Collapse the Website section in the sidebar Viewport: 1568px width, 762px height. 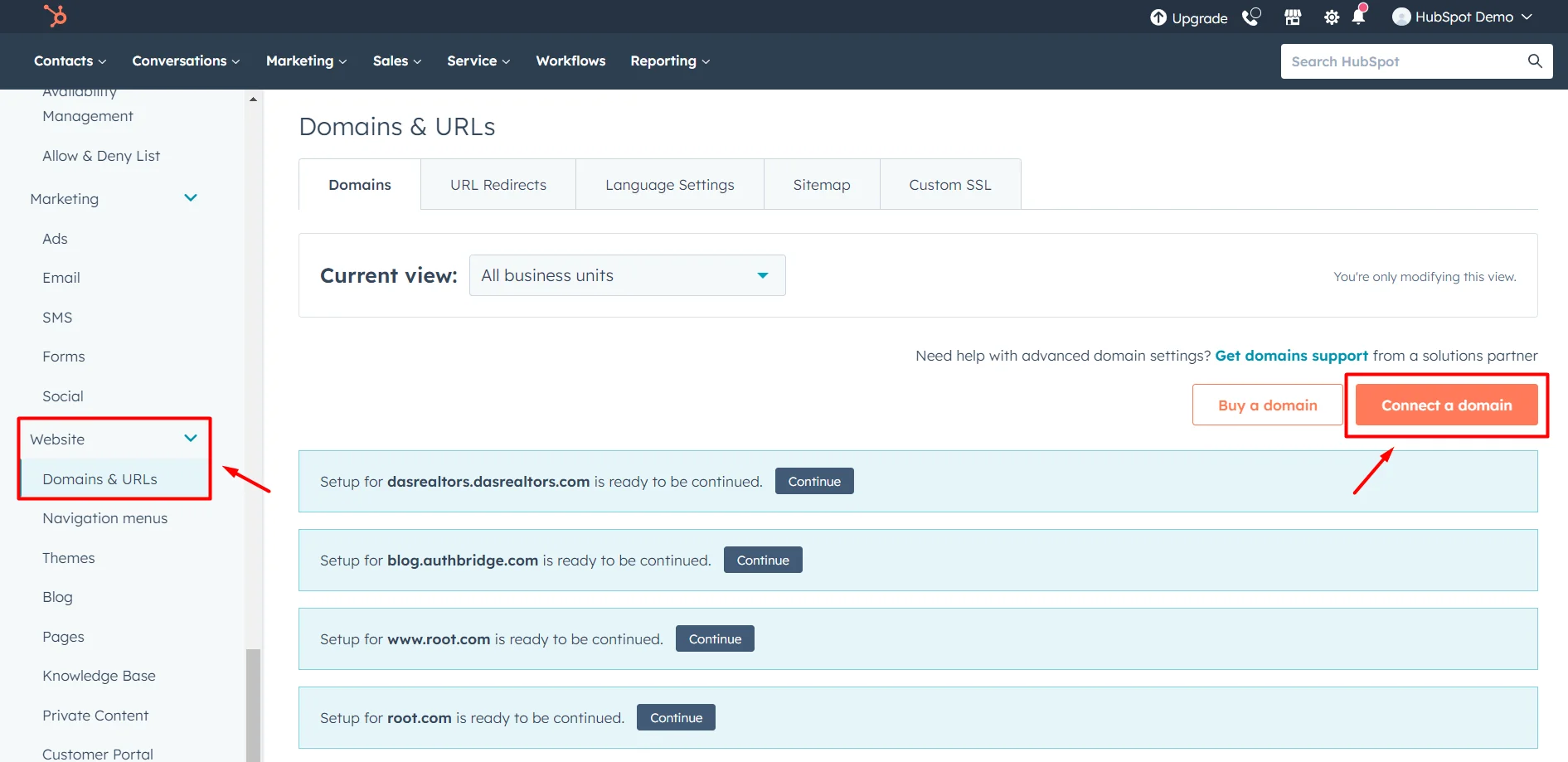pos(190,438)
